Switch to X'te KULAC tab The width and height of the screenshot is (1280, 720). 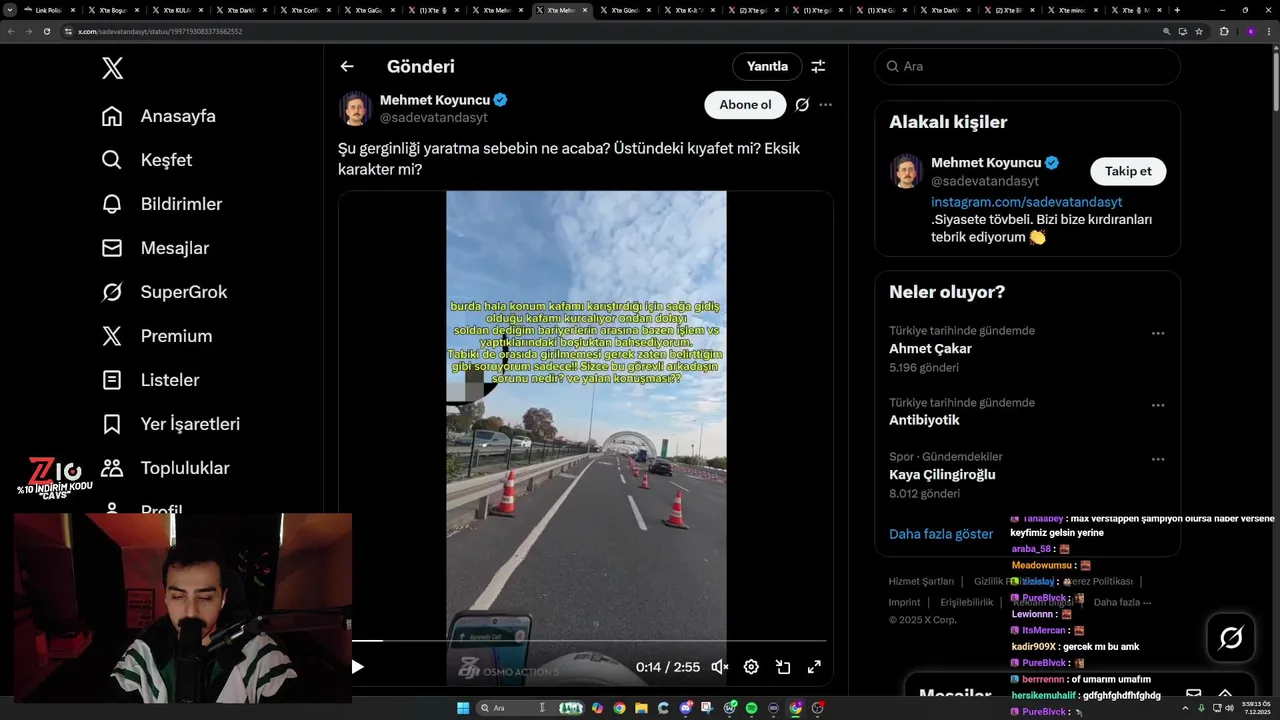point(176,10)
